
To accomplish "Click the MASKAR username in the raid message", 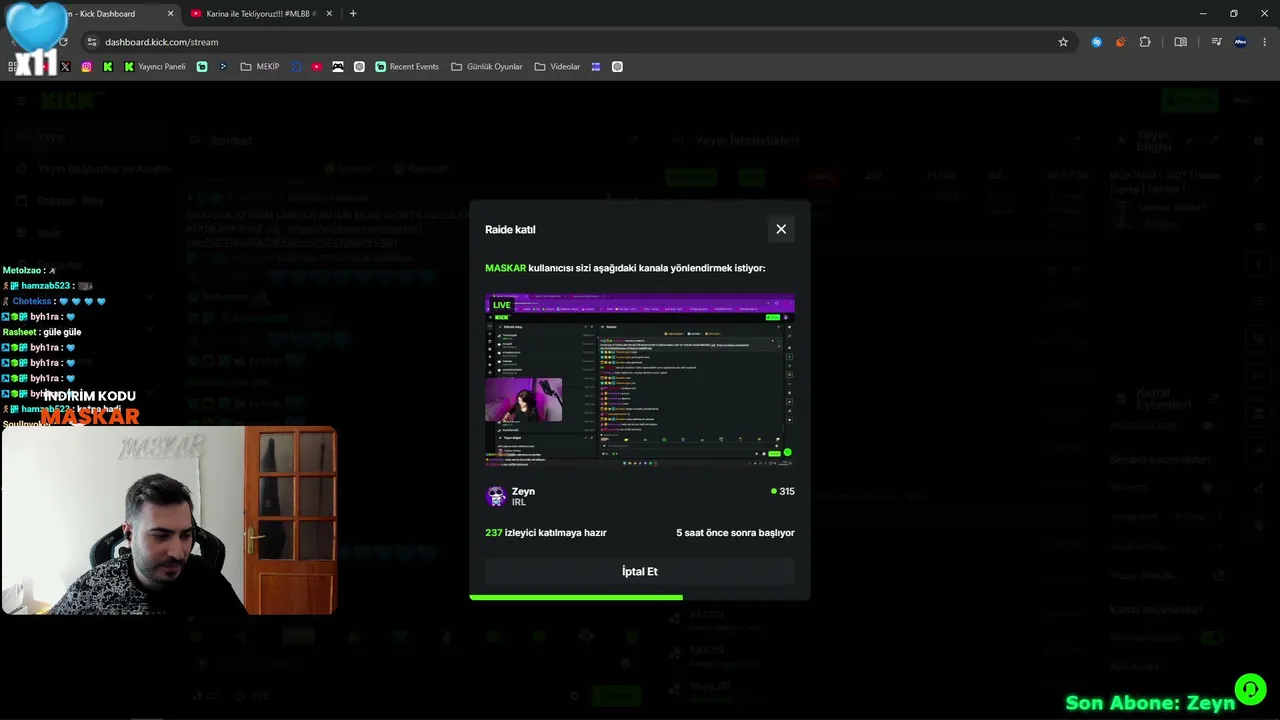I will tap(505, 268).
